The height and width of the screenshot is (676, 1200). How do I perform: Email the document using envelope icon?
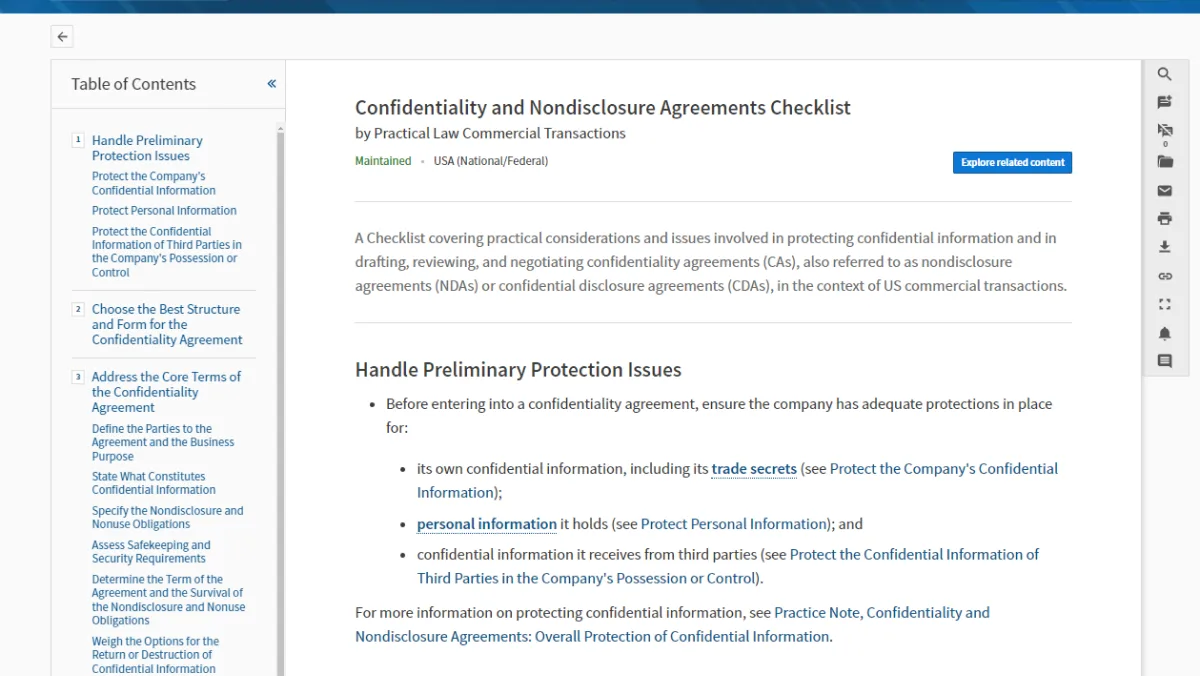coord(1164,190)
